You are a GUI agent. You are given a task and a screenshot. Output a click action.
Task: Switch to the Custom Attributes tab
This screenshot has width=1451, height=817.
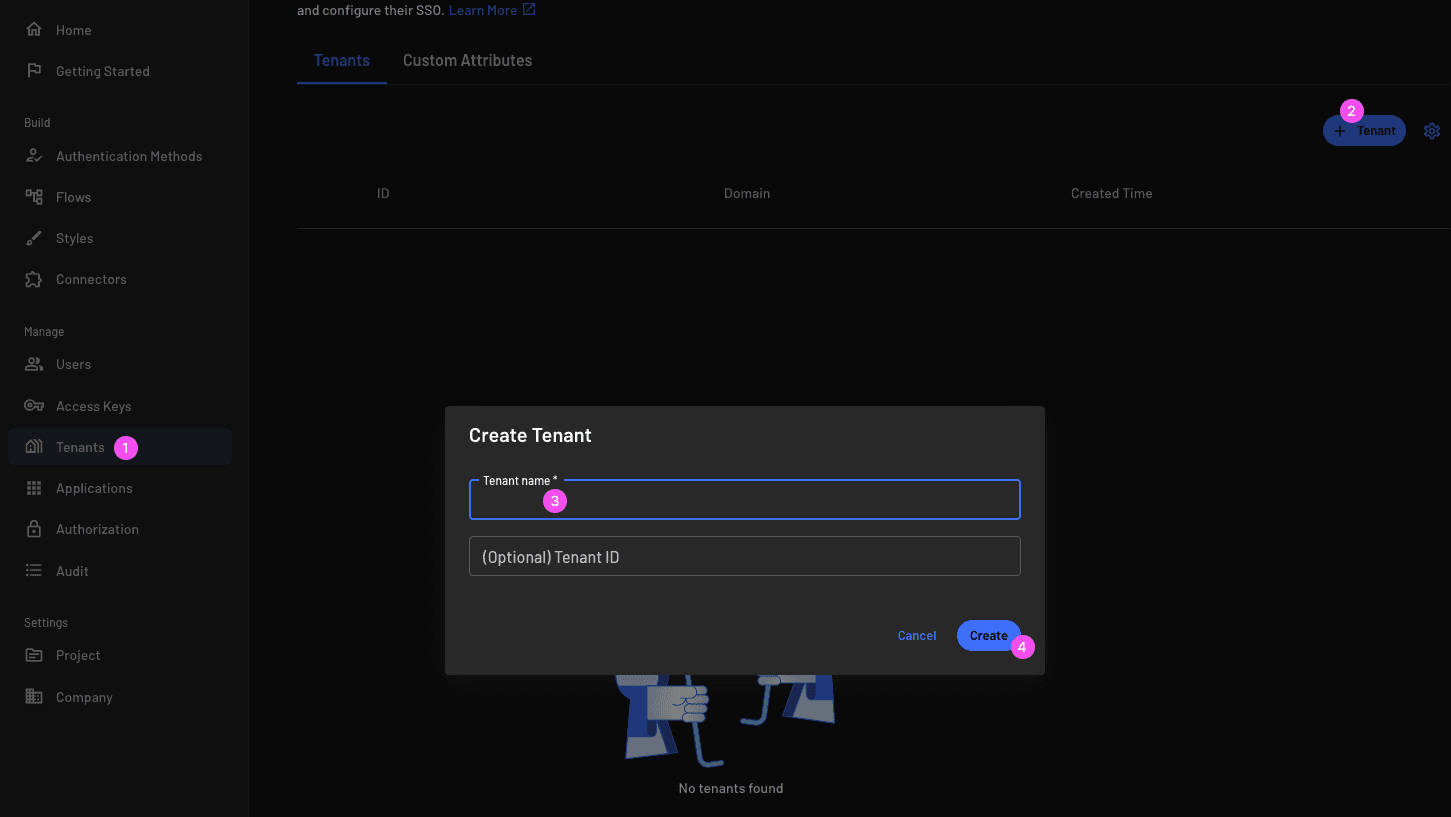click(467, 60)
